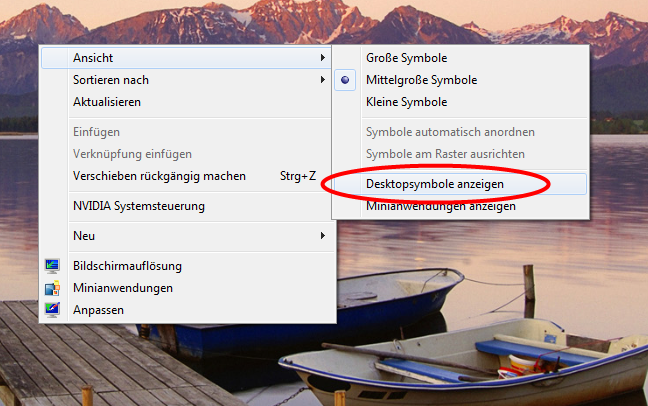Select Große Symbole icon size
This screenshot has height=406, width=648.
pos(460,58)
